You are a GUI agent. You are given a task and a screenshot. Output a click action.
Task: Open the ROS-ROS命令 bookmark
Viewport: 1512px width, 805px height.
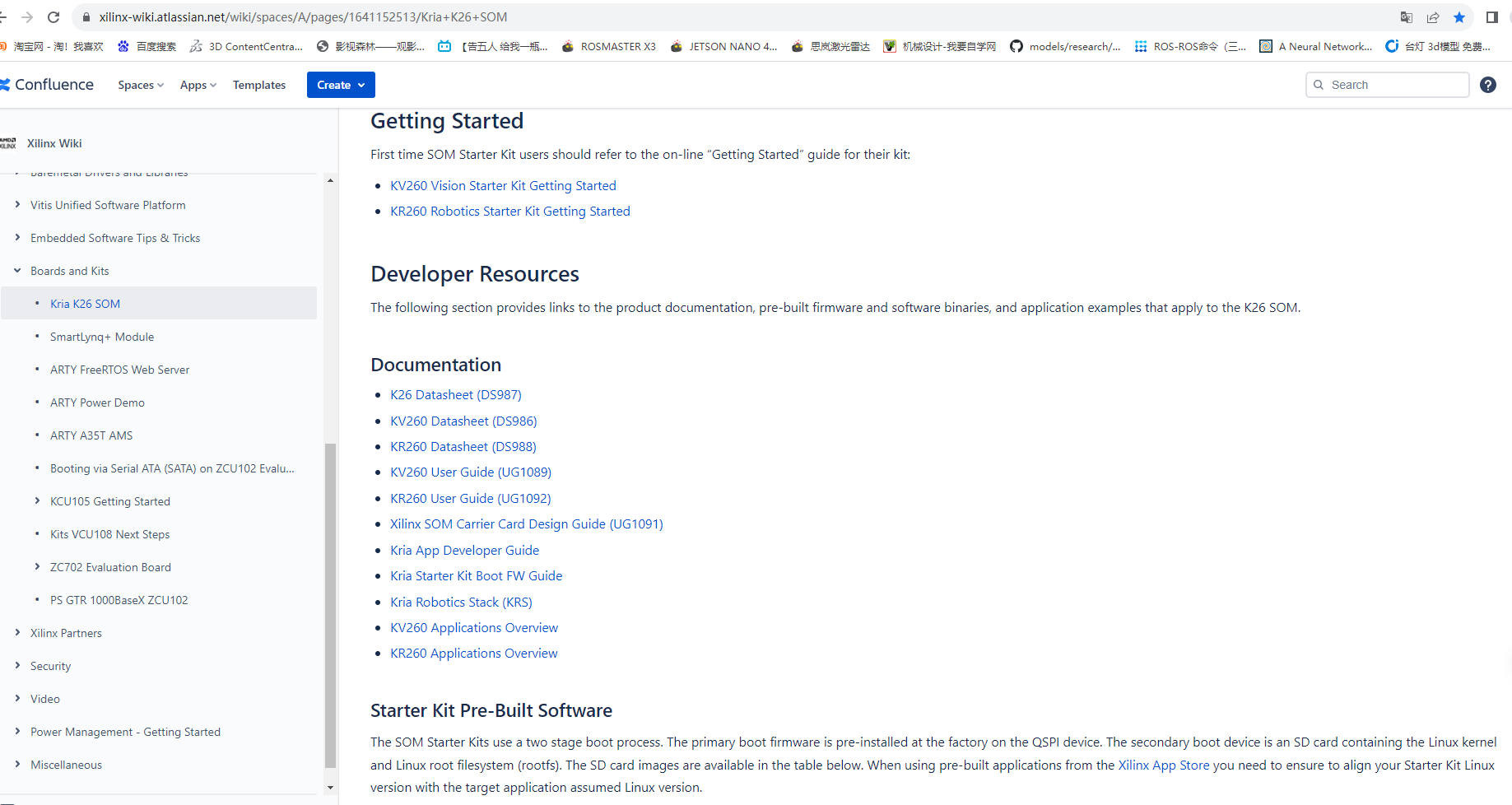[x=1190, y=47]
